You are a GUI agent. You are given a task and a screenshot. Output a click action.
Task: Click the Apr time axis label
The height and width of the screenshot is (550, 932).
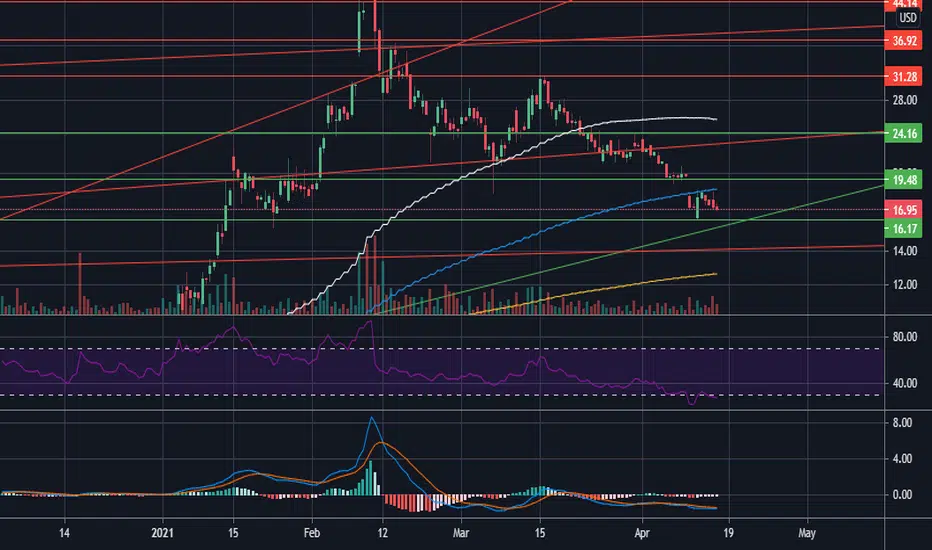[642, 533]
